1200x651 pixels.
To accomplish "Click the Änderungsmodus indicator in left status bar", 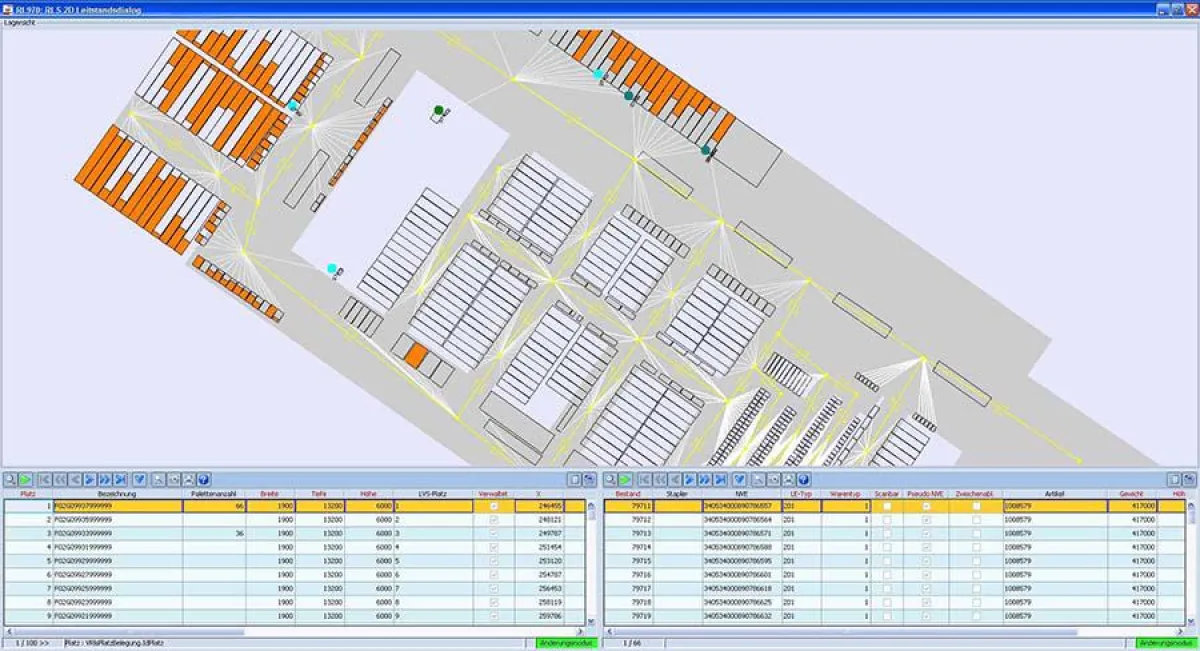I will (x=556, y=643).
